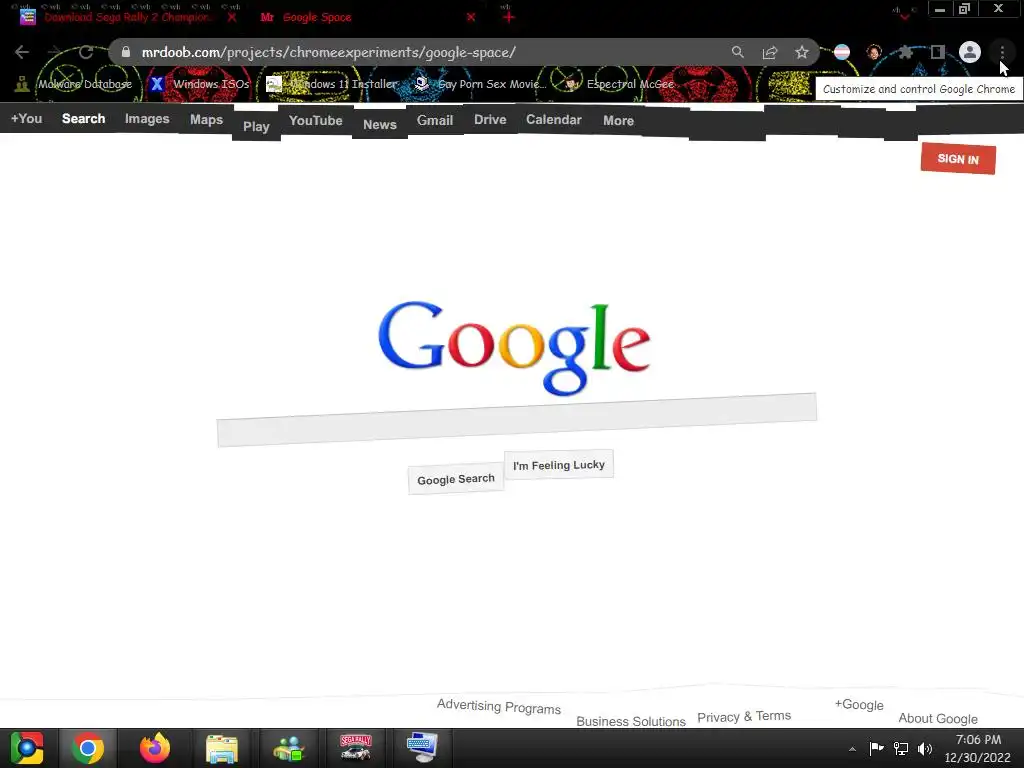Open the on-screen keyboard taskbar icon
The image size is (1024, 768).
[x=421, y=748]
